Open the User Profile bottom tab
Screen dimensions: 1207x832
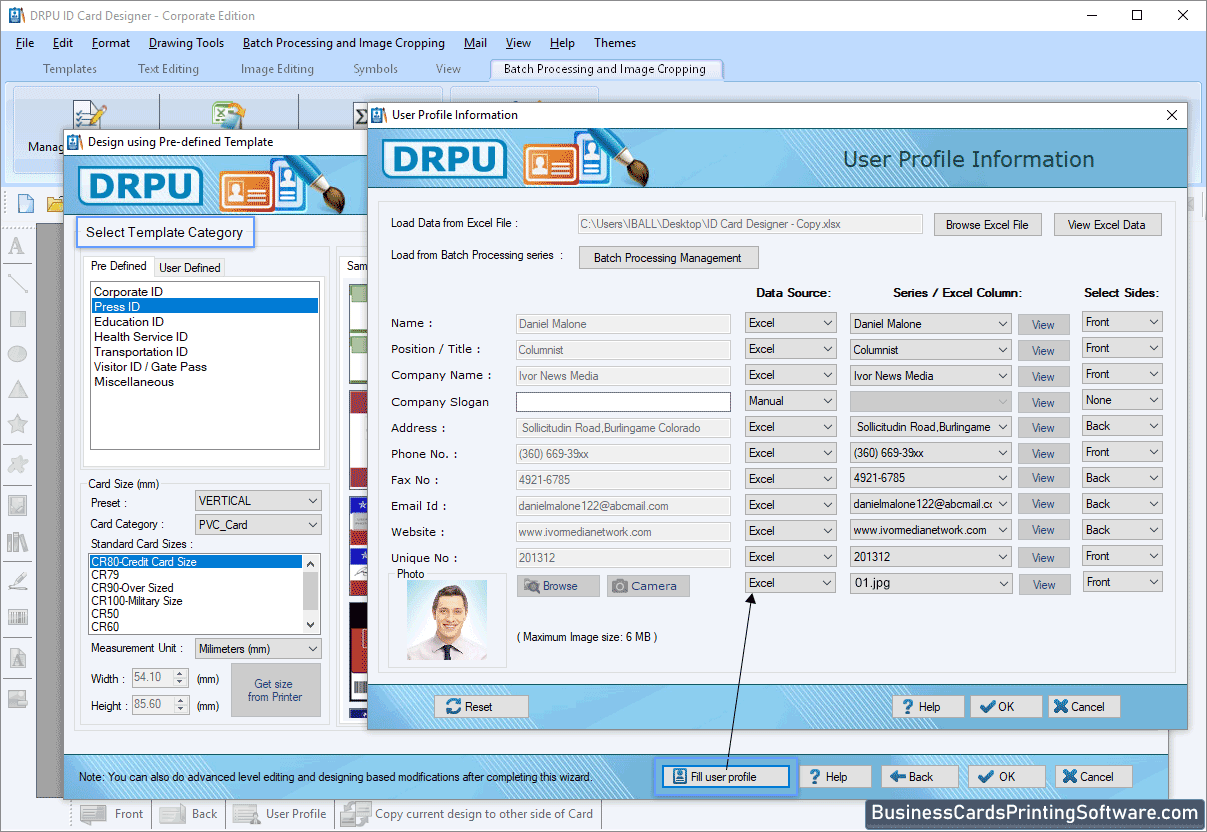pyautogui.click(x=281, y=814)
